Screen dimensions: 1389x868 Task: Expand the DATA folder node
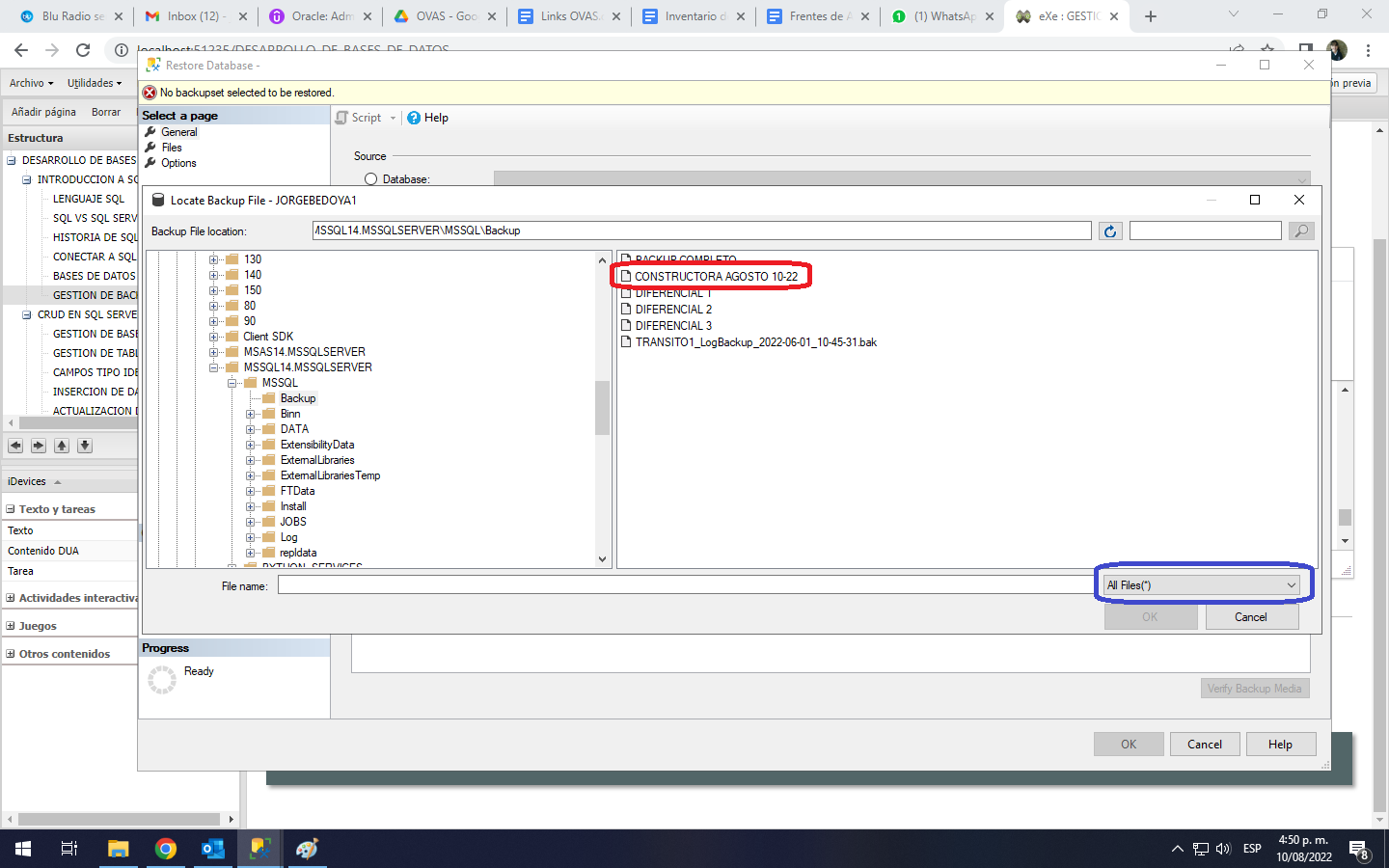(251, 429)
